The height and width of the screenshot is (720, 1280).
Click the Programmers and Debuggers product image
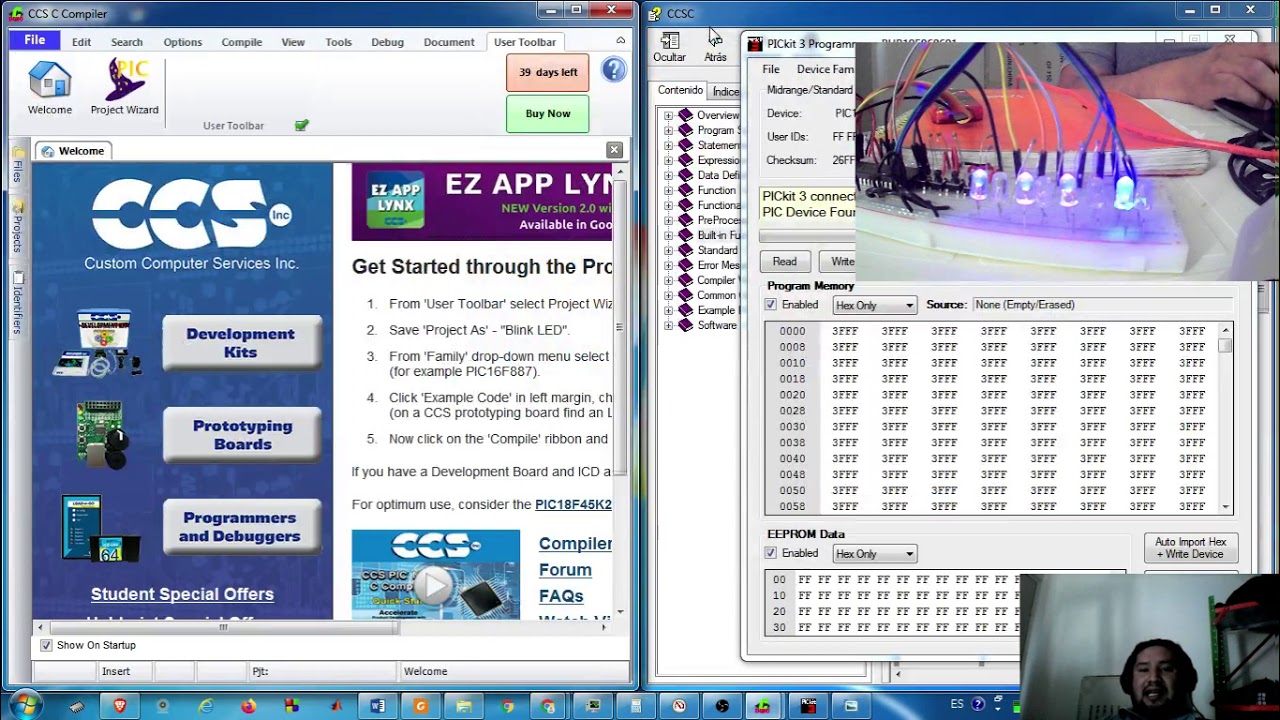pos(100,528)
